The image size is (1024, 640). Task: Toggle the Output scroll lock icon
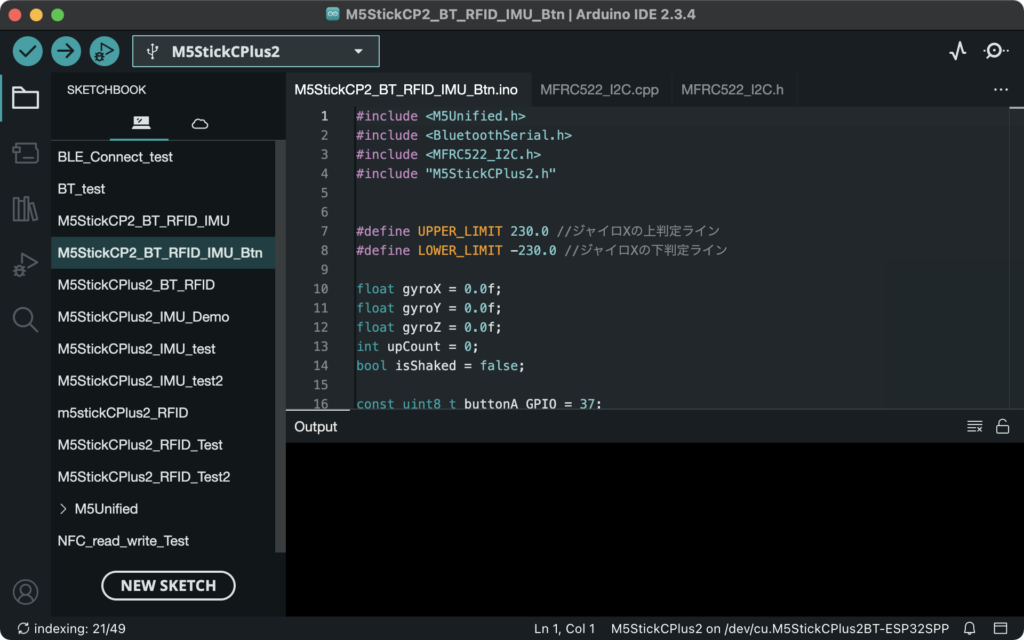(x=1002, y=427)
